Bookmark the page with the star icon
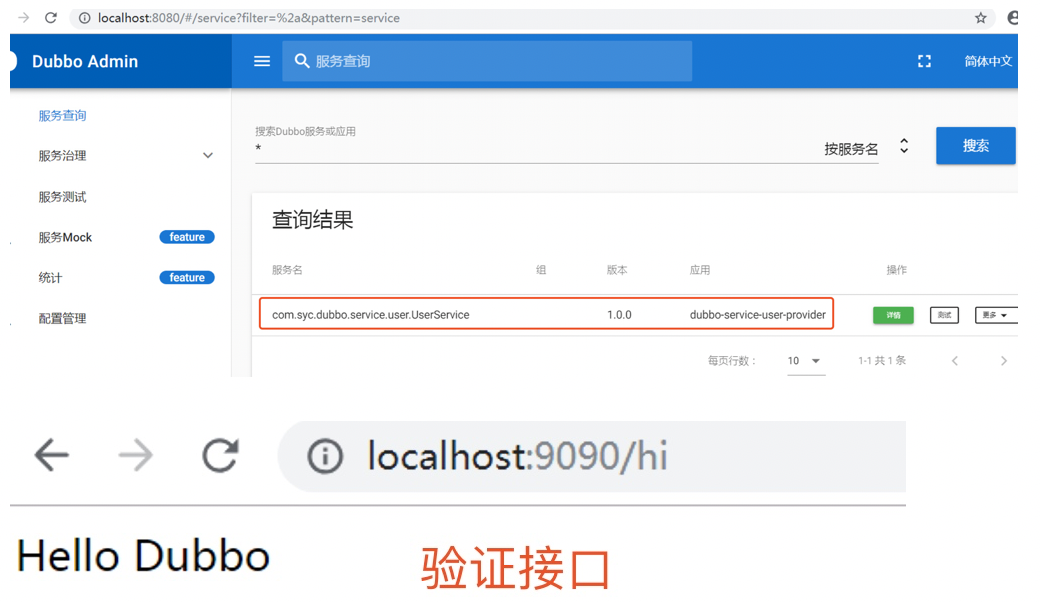This screenshot has width=1040, height=602. tap(980, 18)
